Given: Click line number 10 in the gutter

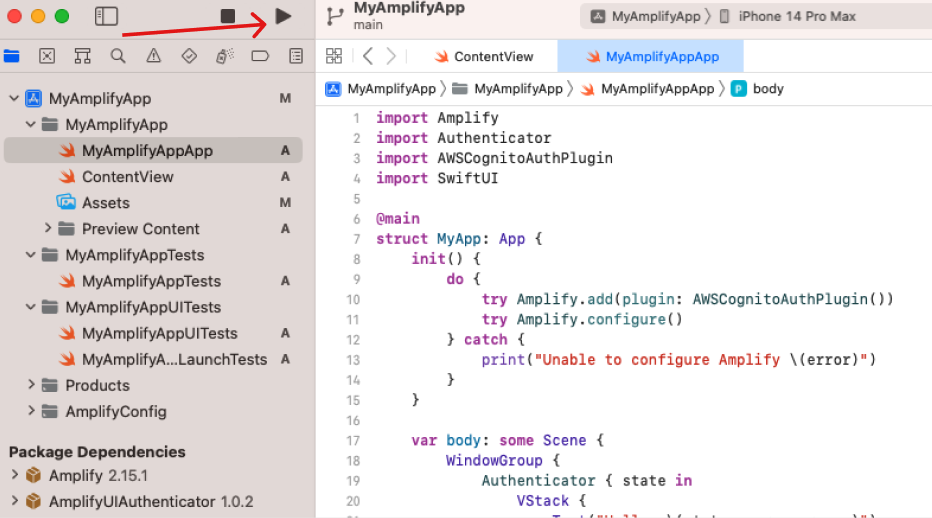Looking at the screenshot, I should click(353, 300).
